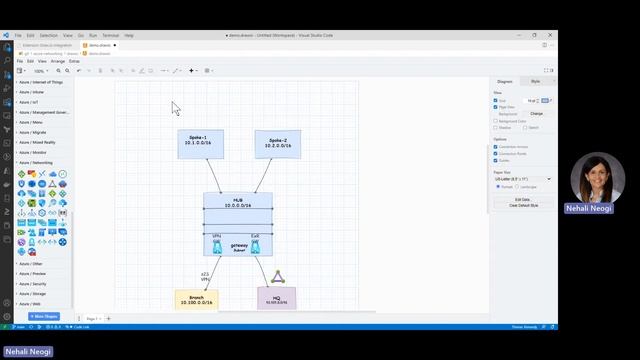Click the delete trash icon in the toolbar
The width and height of the screenshot is (640, 360).
point(100,71)
